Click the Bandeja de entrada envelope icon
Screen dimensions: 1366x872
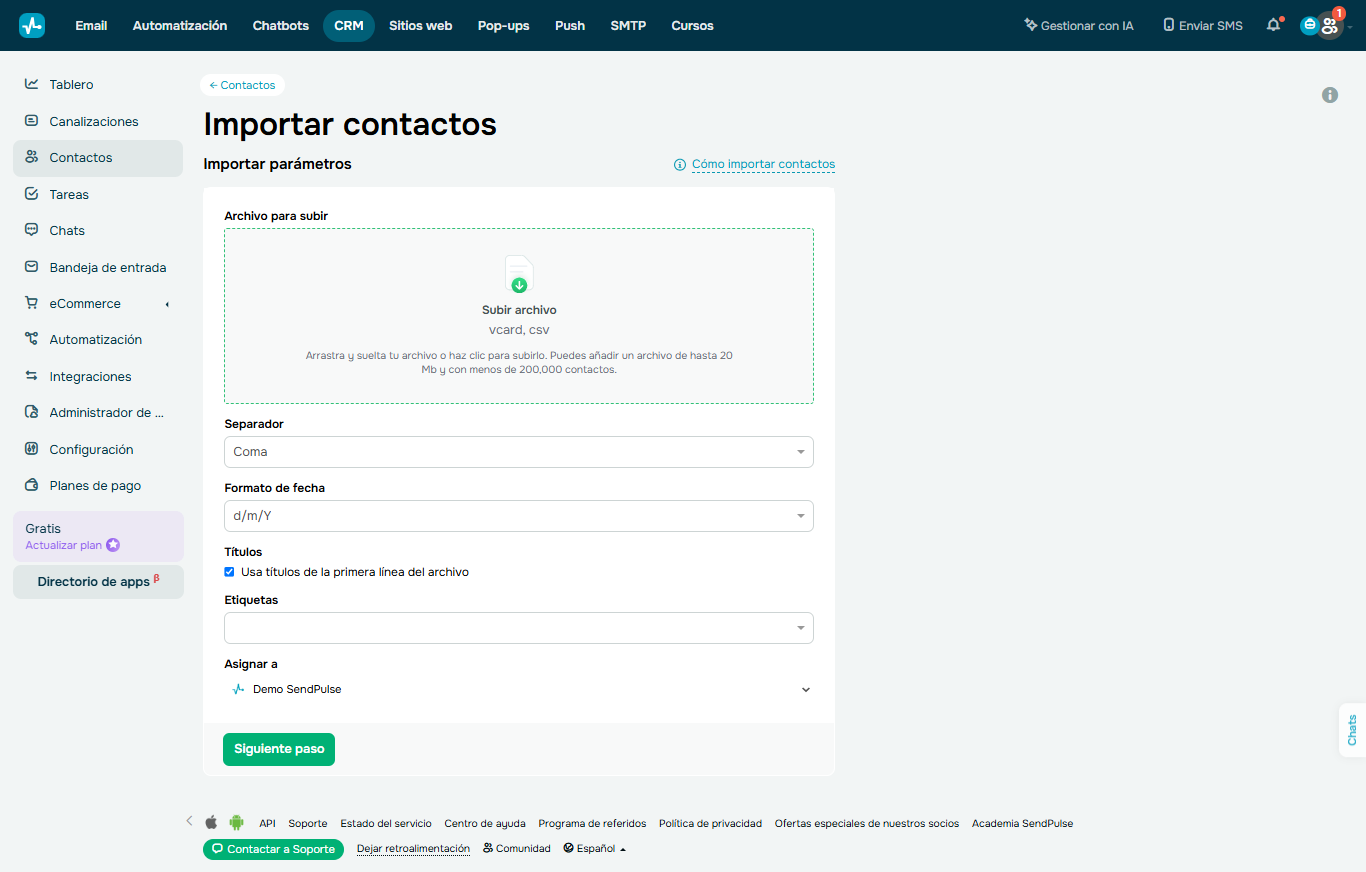point(32,267)
